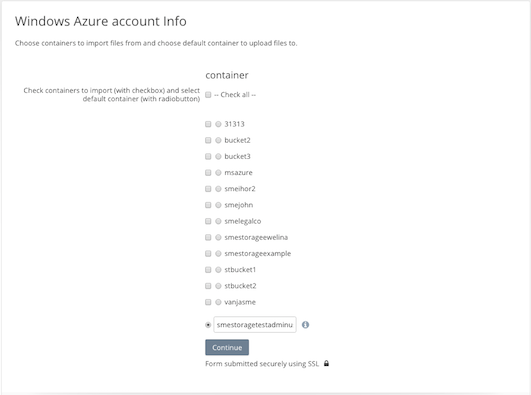Set smestorageexample as default via radio
531x395 pixels.
[218, 254]
